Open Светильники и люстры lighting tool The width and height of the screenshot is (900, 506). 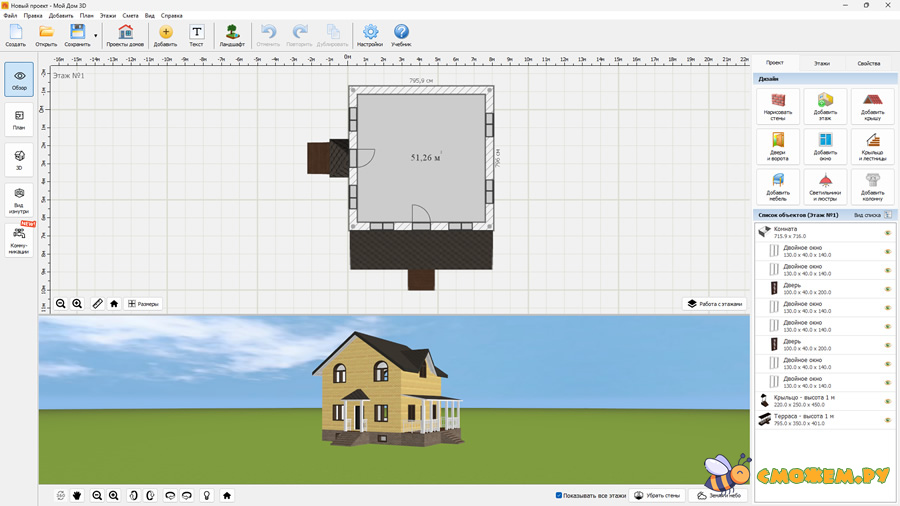click(x=825, y=187)
